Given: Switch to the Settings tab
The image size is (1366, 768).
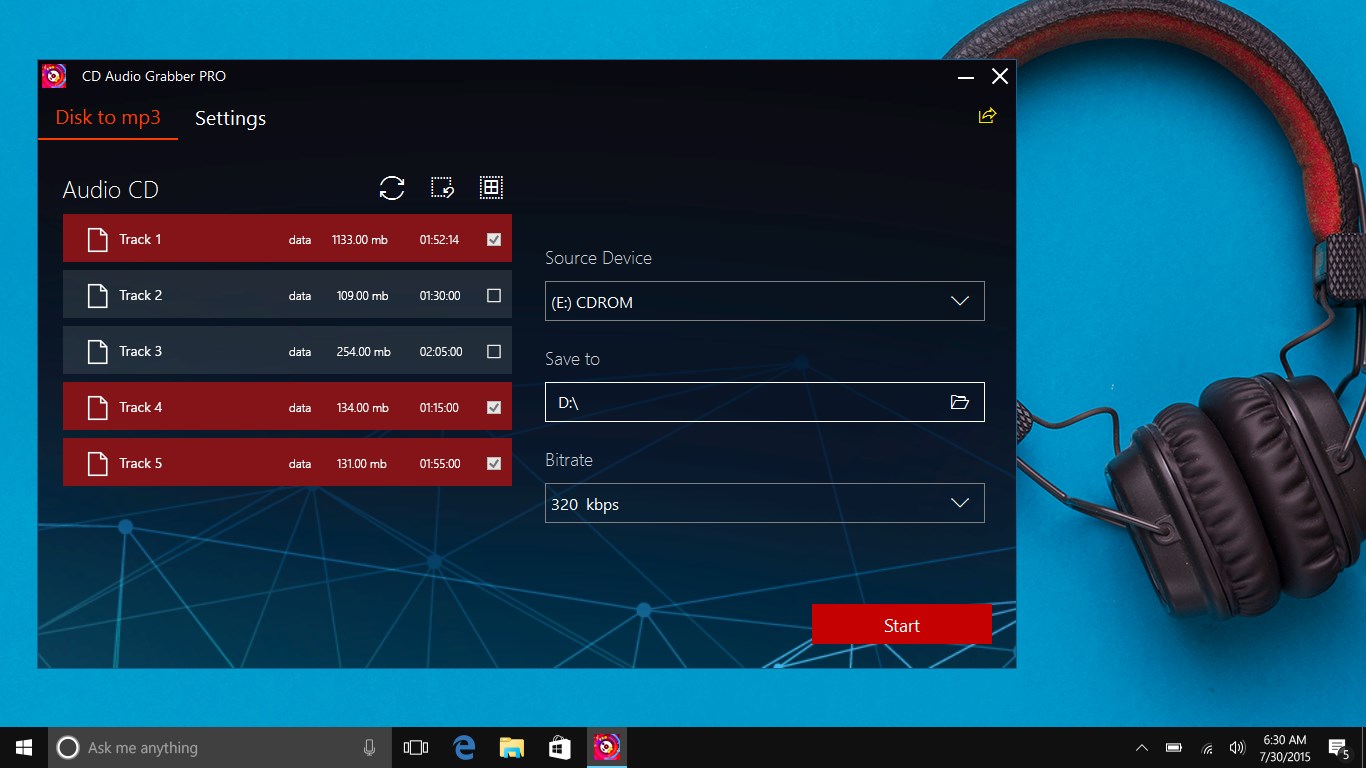Looking at the screenshot, I should pyautogui.click(x=230, y=118).
